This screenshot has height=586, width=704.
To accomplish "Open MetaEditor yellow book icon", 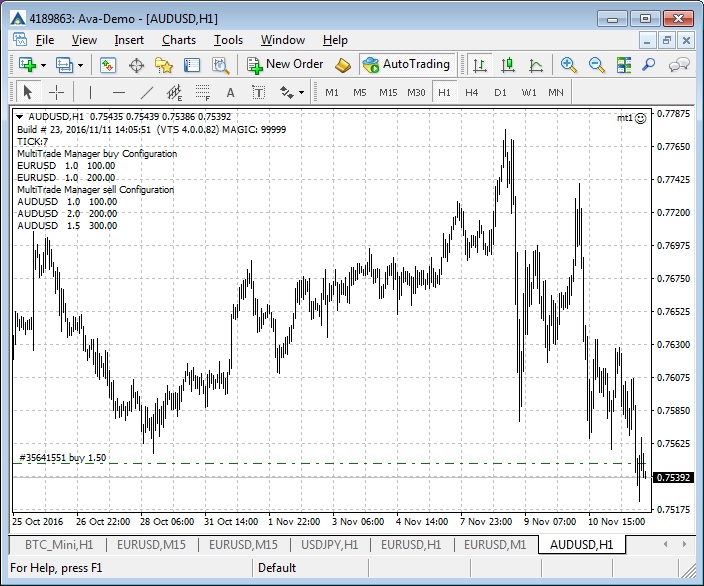I will coord(343,66).
